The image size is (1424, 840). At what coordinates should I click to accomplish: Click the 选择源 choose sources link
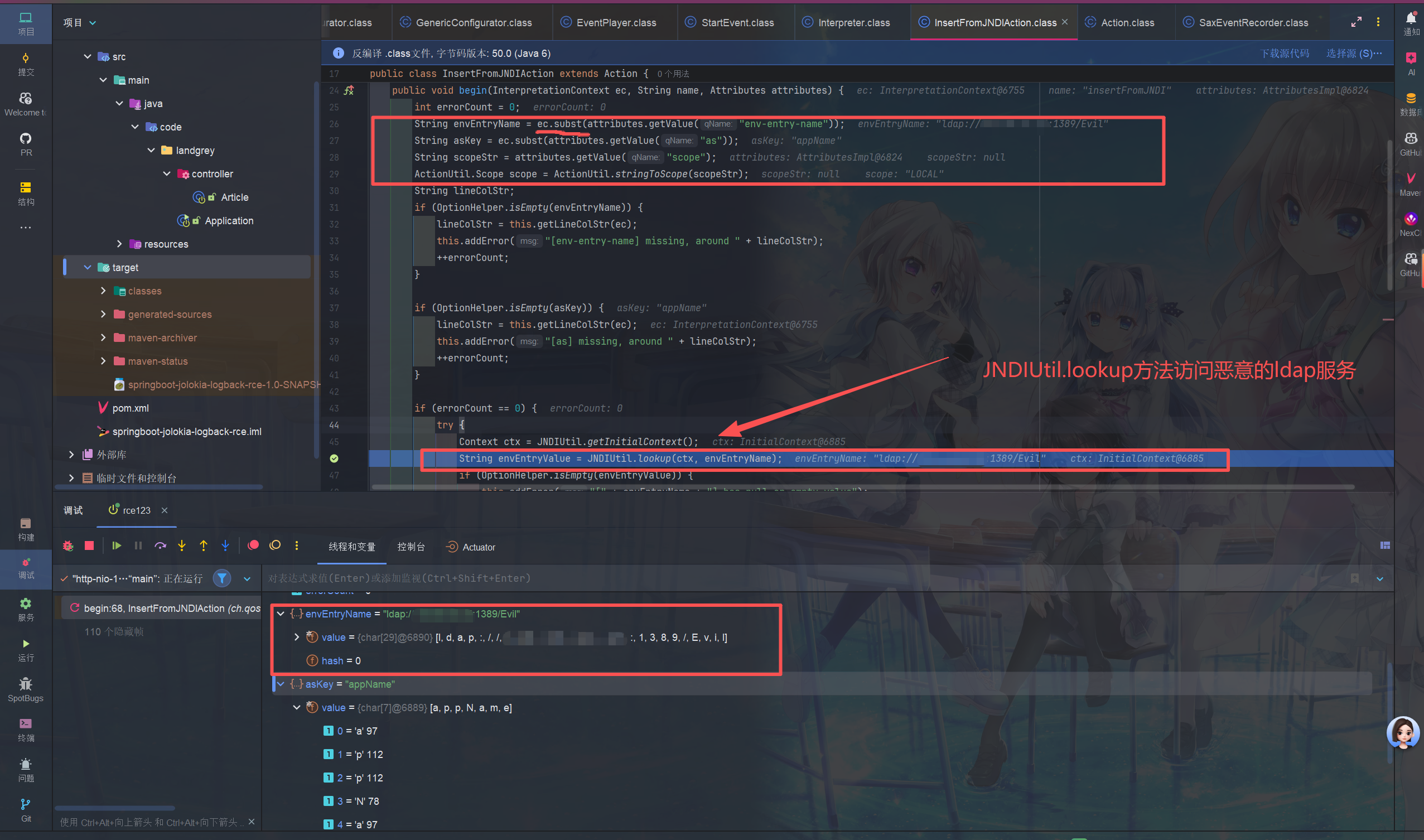pos(1353,53)
